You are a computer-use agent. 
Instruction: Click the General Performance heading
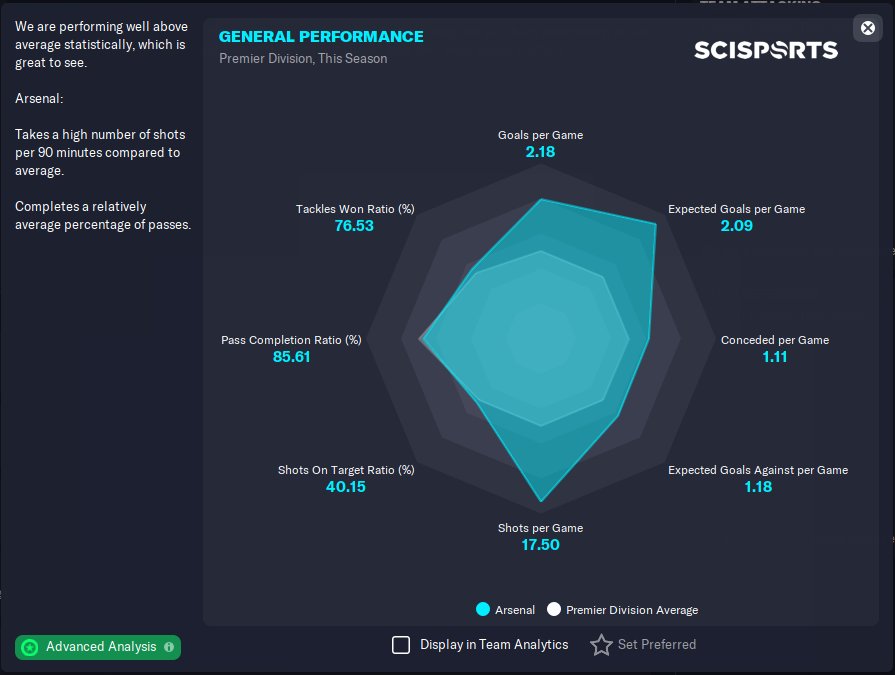(x=321, y=37)
